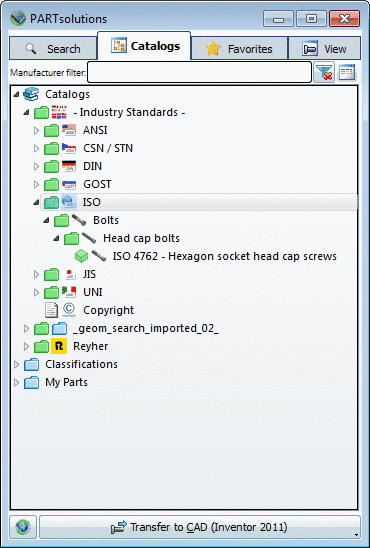Screen dimensions: 370x548
Task: Click the PARTsolutions title bar logo icon
Action: [18, 18]
